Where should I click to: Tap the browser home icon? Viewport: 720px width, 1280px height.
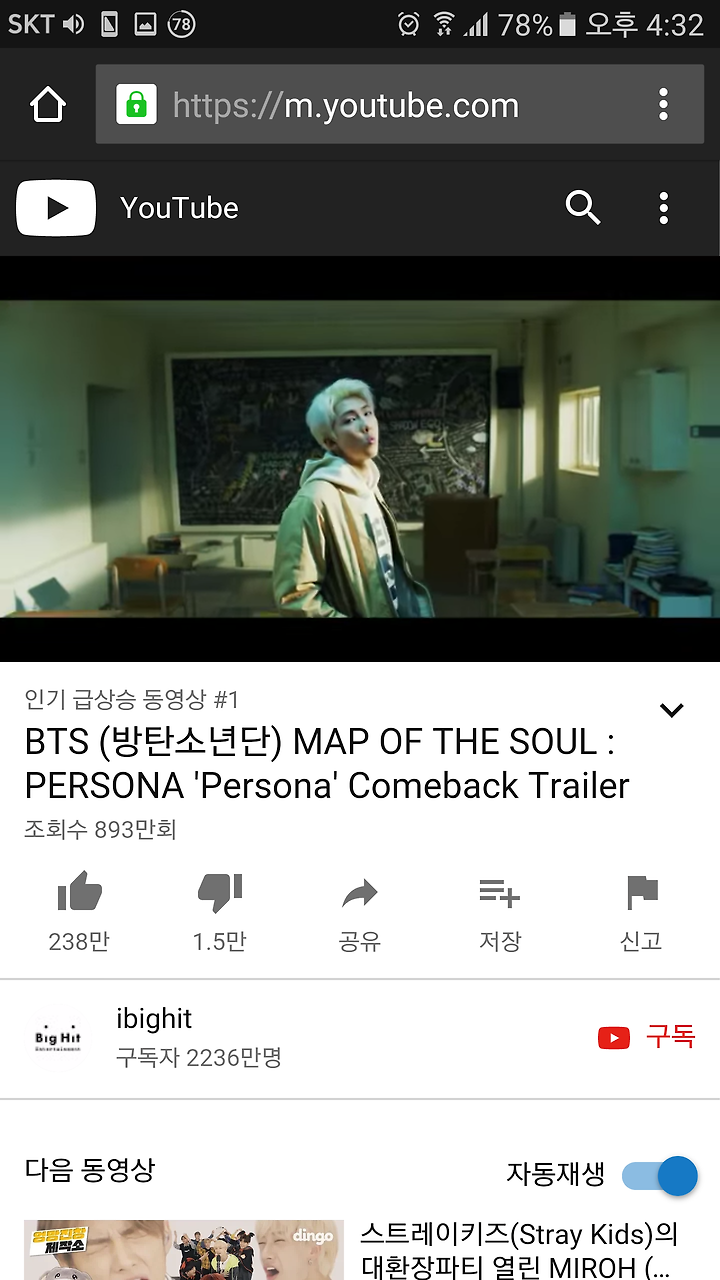(x=48, y=105)
